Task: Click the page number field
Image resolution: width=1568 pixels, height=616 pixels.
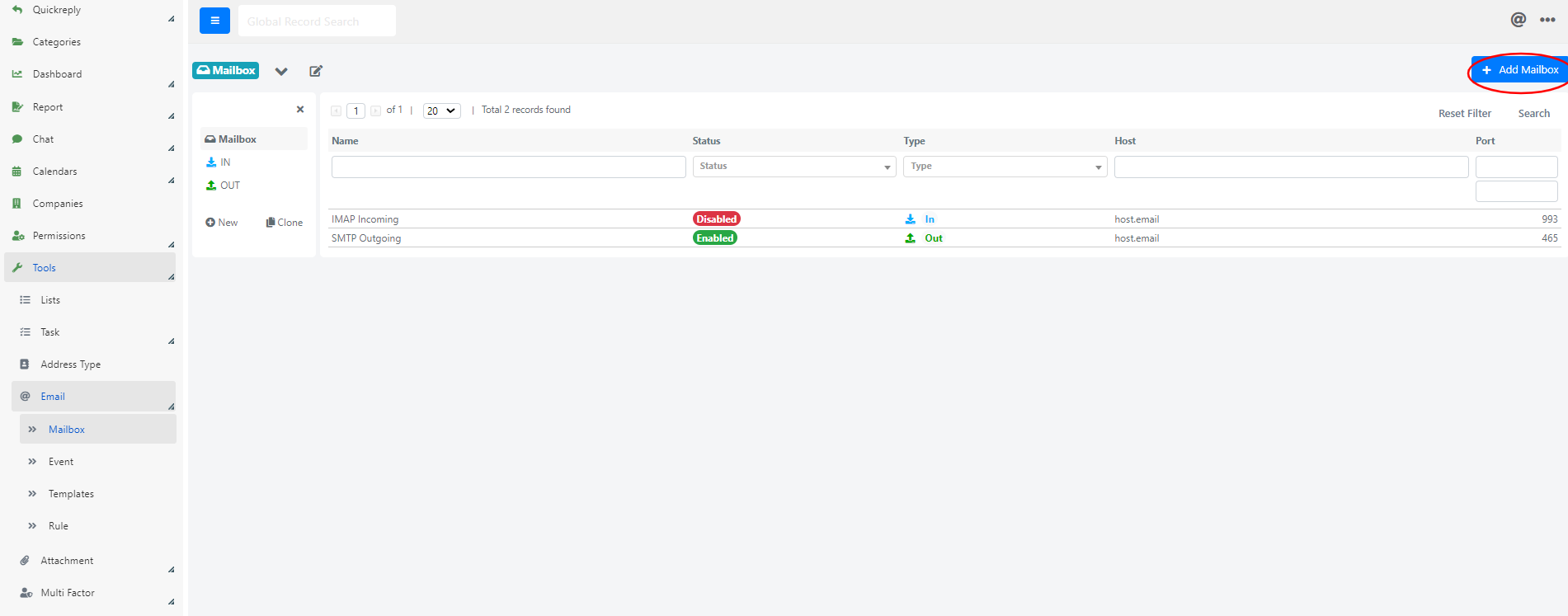Action: coord(356,111)
